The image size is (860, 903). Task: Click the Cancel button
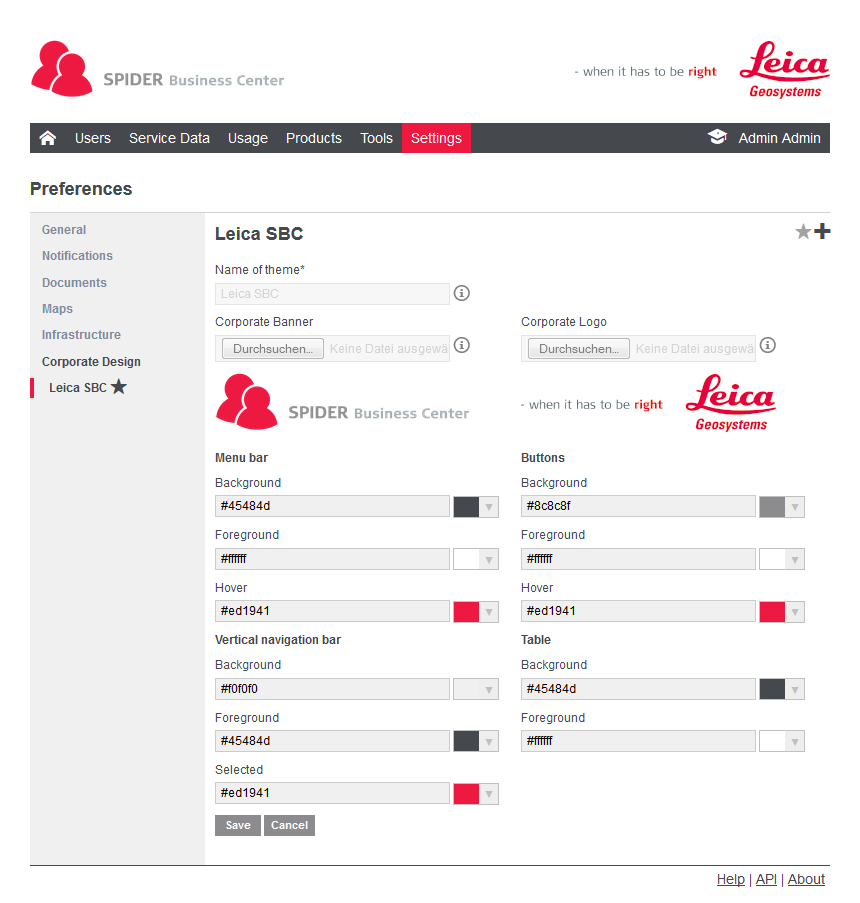(x=289, y=825)
